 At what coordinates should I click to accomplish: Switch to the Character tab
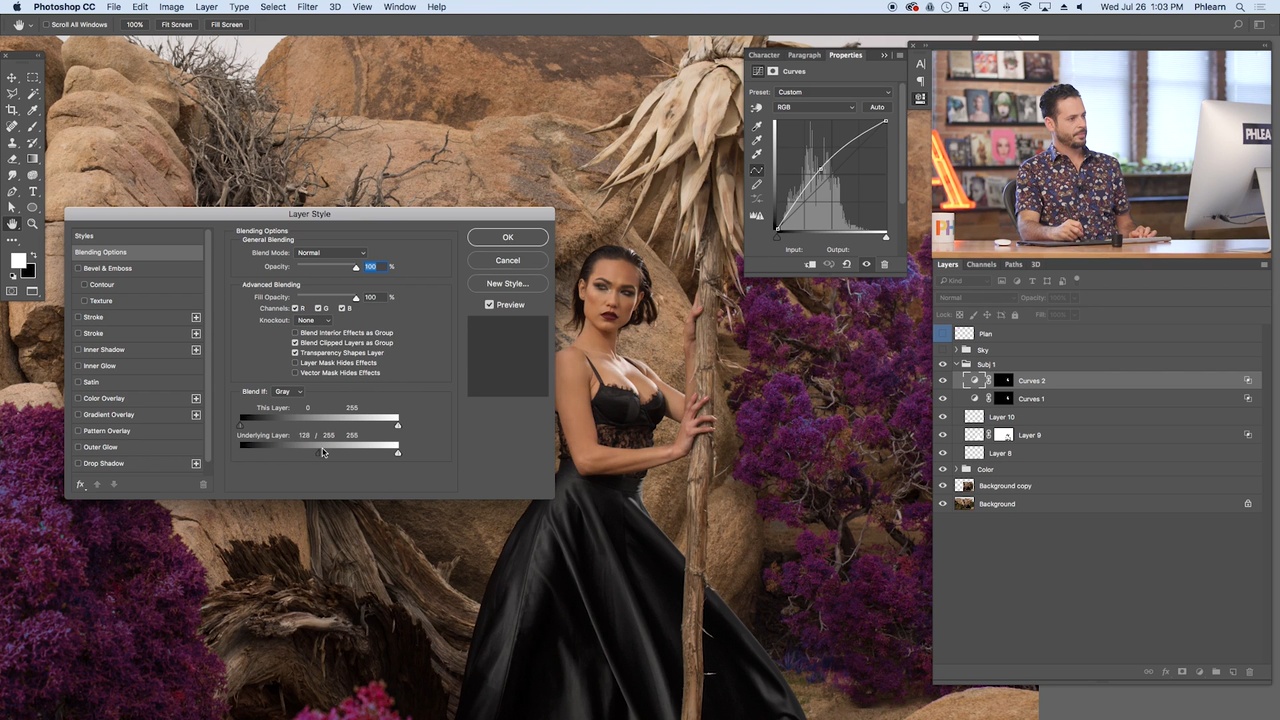pos(764,55)
